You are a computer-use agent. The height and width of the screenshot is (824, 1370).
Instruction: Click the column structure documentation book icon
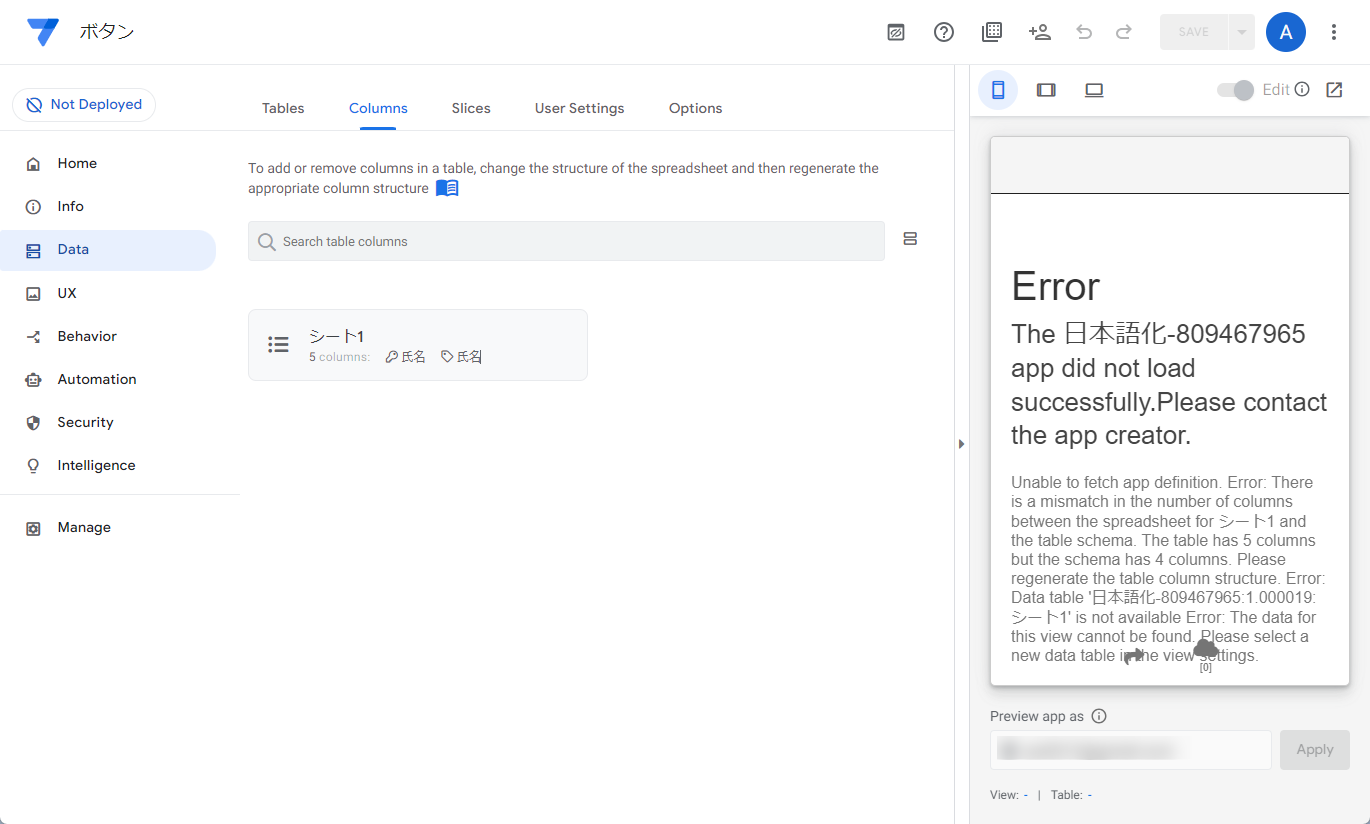click(x=447, y=188)
